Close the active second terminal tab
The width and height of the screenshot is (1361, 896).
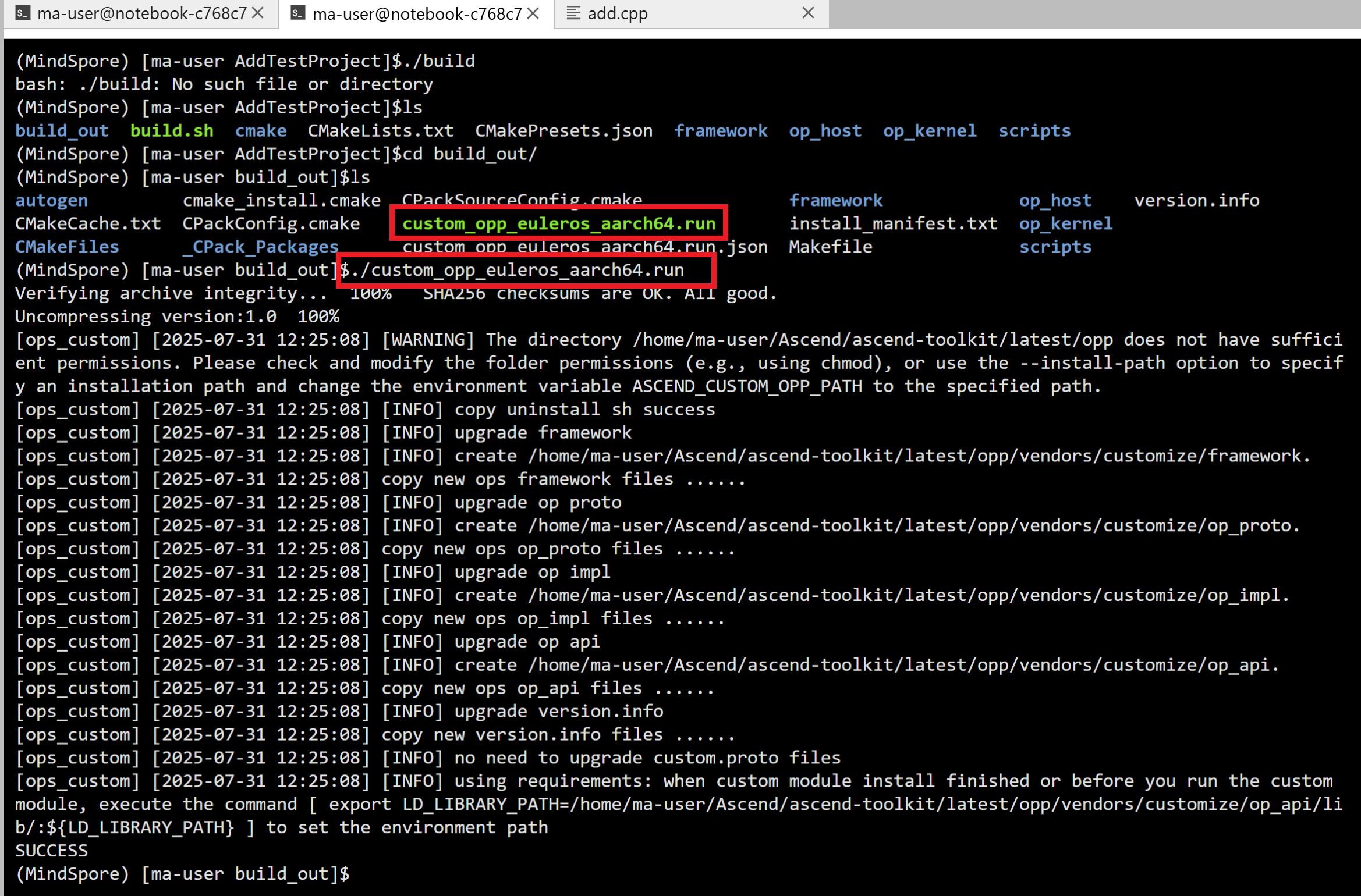pos(533,13)
